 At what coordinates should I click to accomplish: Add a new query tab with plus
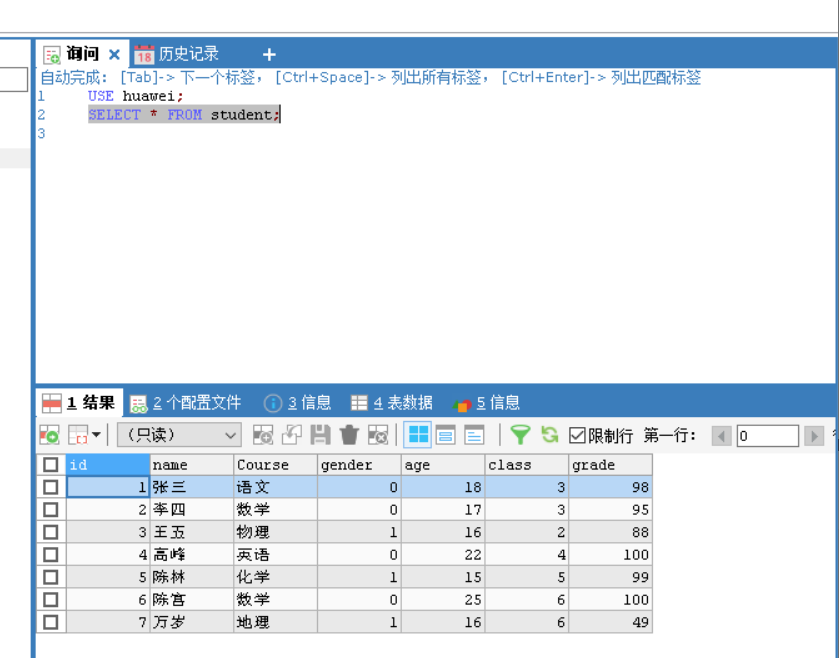click(x=269, y=55)
